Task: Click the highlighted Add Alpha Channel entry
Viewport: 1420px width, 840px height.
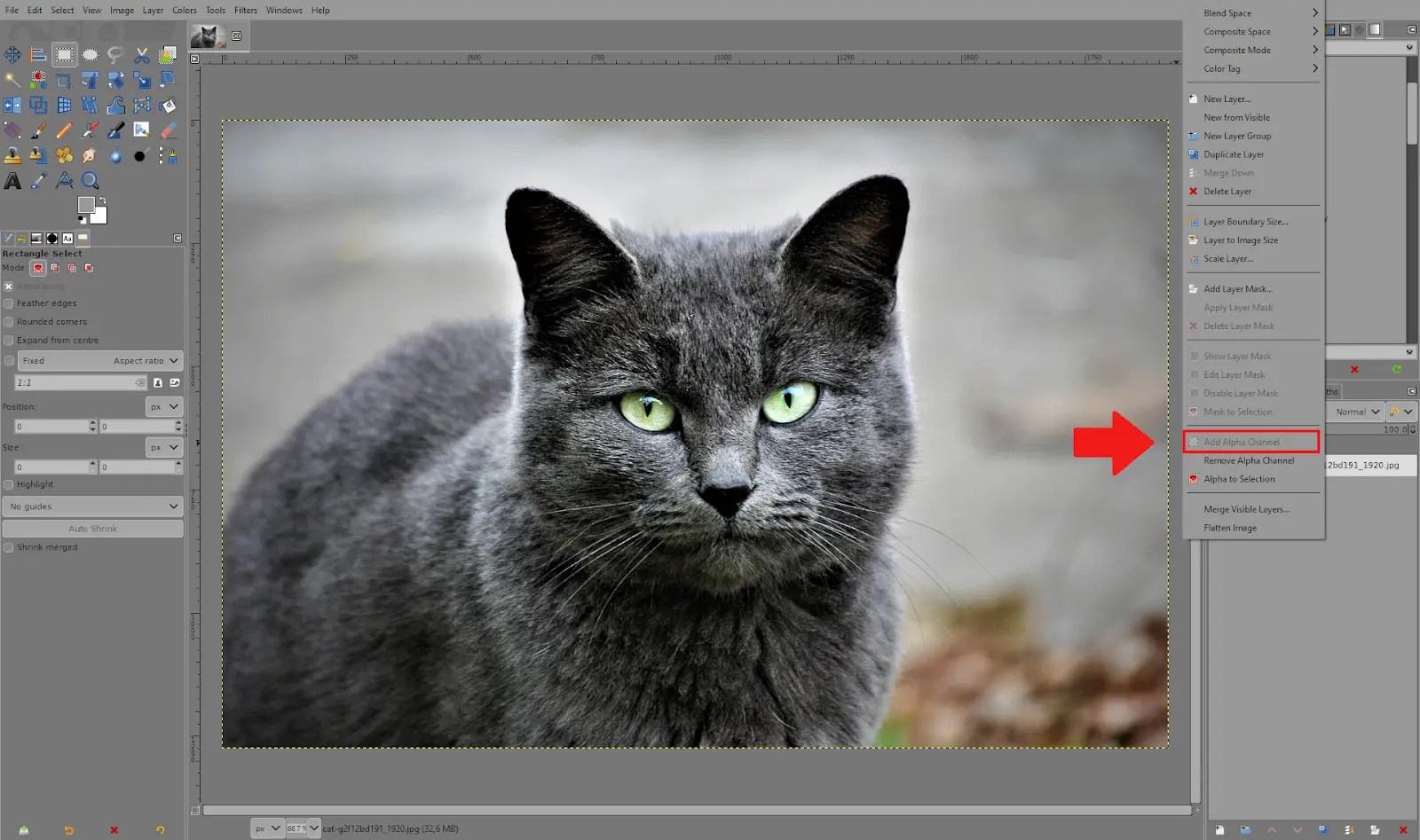Action: pyautogui.click(x=1242, y=441)
